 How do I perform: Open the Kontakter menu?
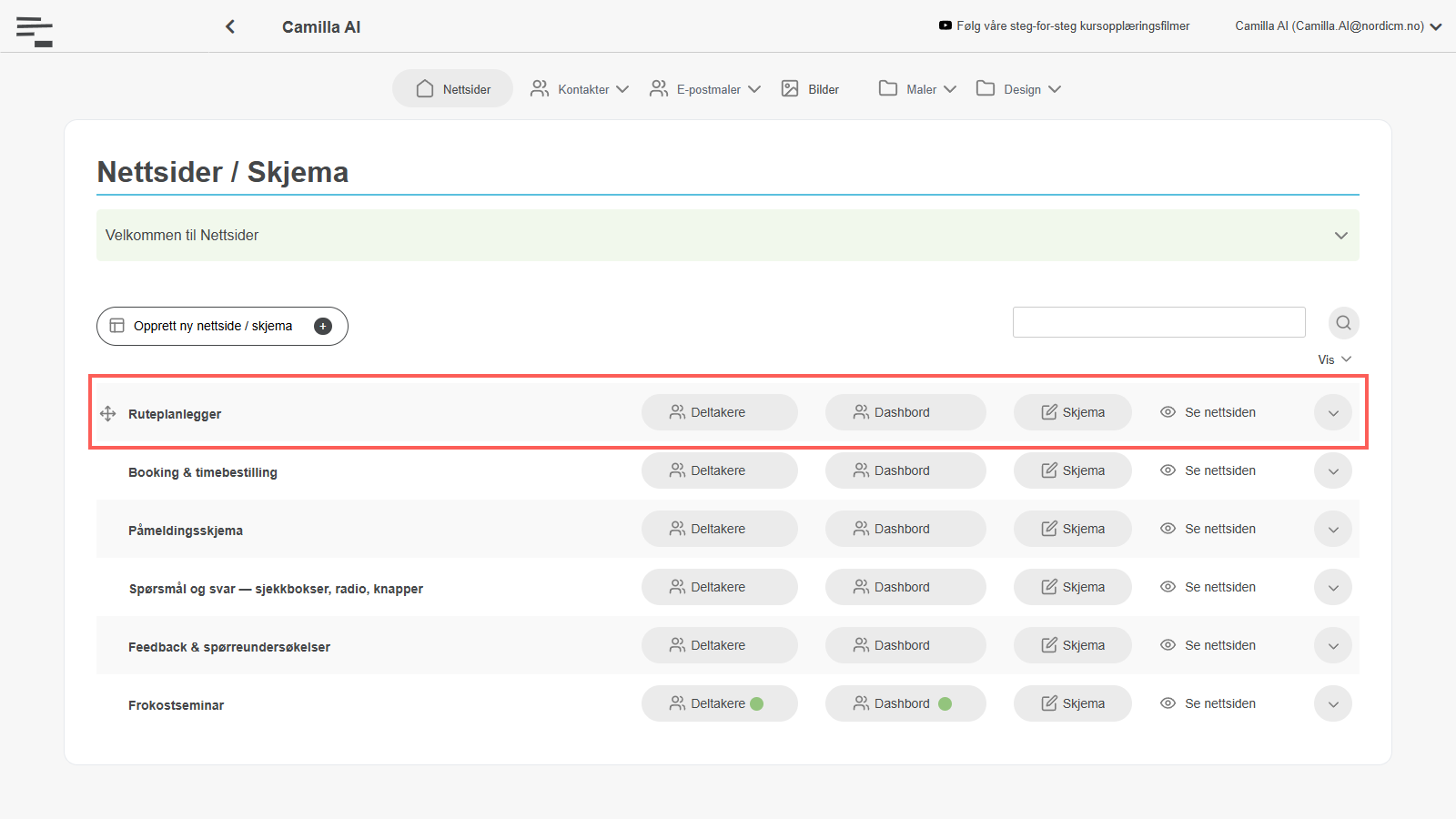click(x=580, y=89)
